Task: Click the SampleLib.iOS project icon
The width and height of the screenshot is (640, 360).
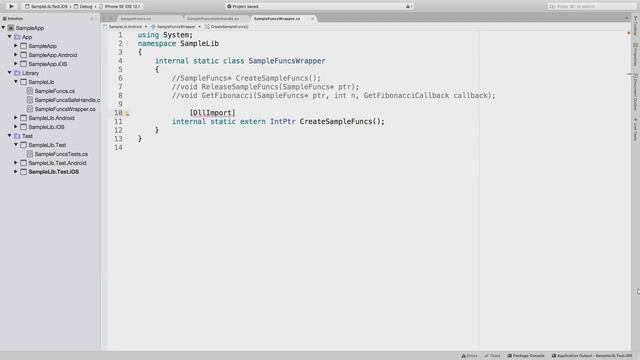Action: tap(23, 127)
